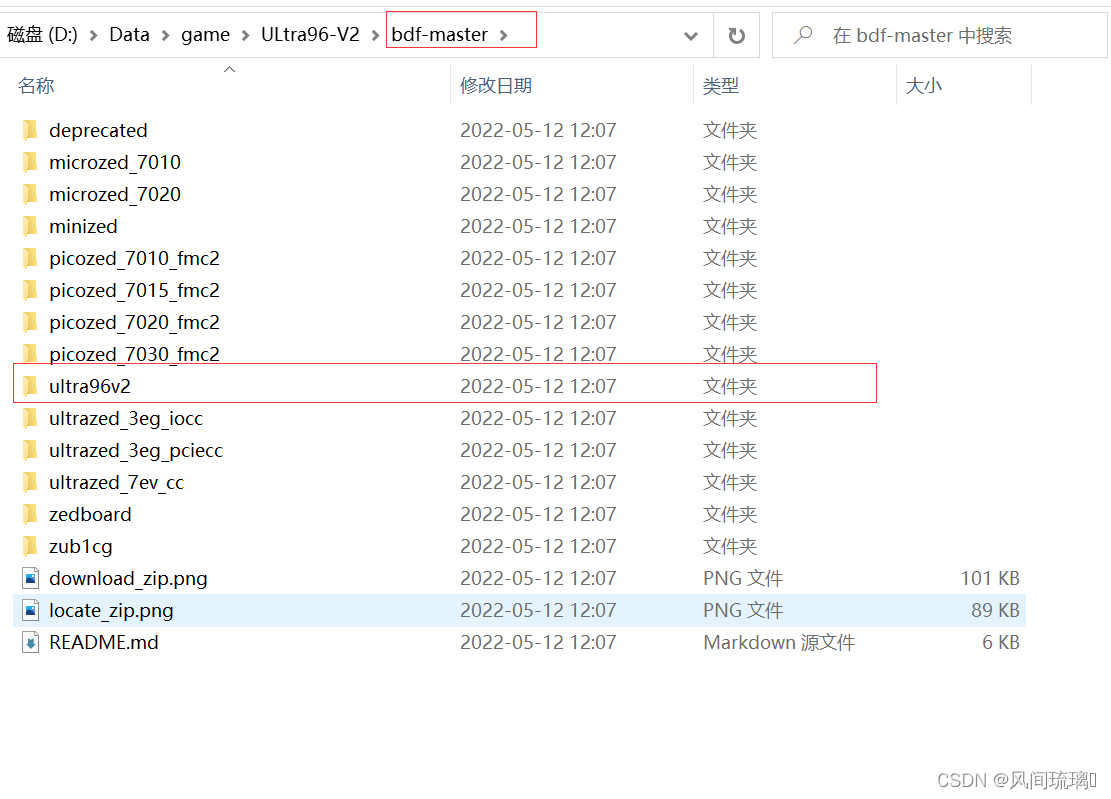Click the refresh icon in address bar
Screen dimensions: 1111x799
pyautogui.click(x=736, y=34)
